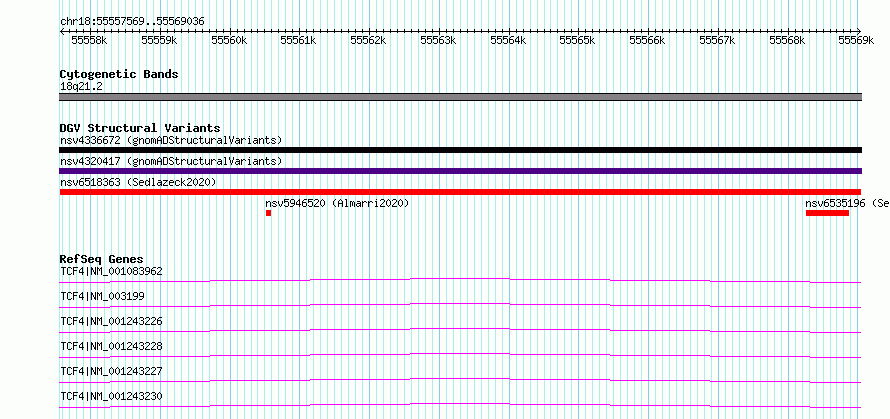Click the purple nsv4320417 variant bar
The image size is (890, 419).
460,171
